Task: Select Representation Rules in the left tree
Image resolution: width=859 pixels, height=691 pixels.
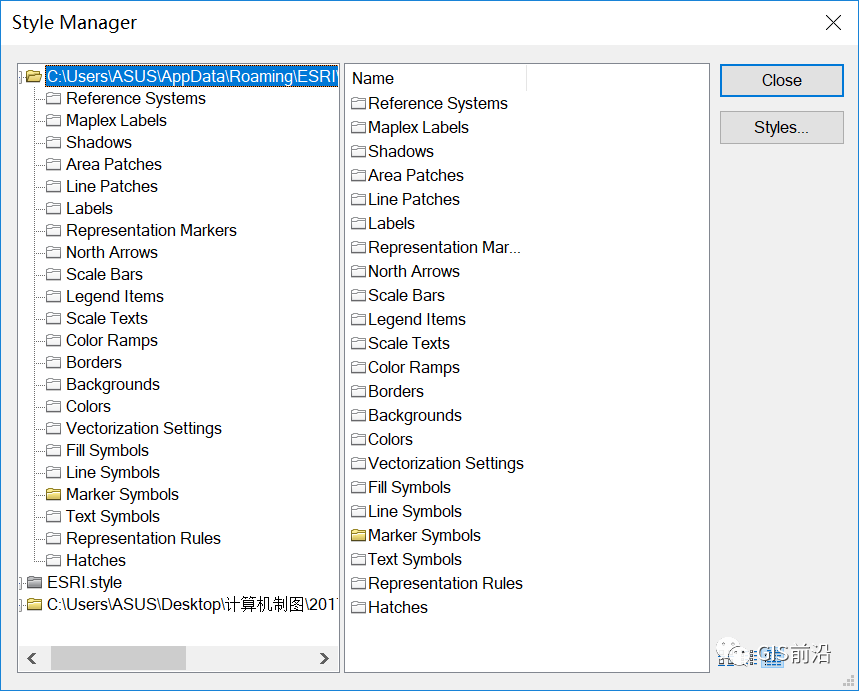Action: click(x=143, y=538)
